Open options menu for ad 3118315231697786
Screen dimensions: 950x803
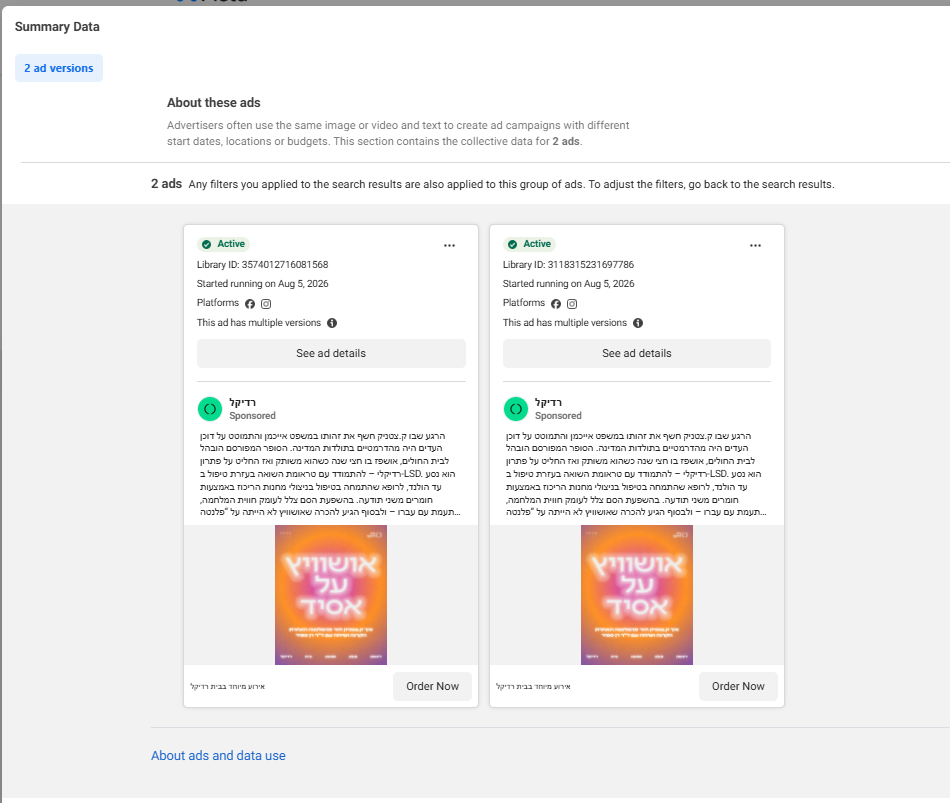click(755, 245)
